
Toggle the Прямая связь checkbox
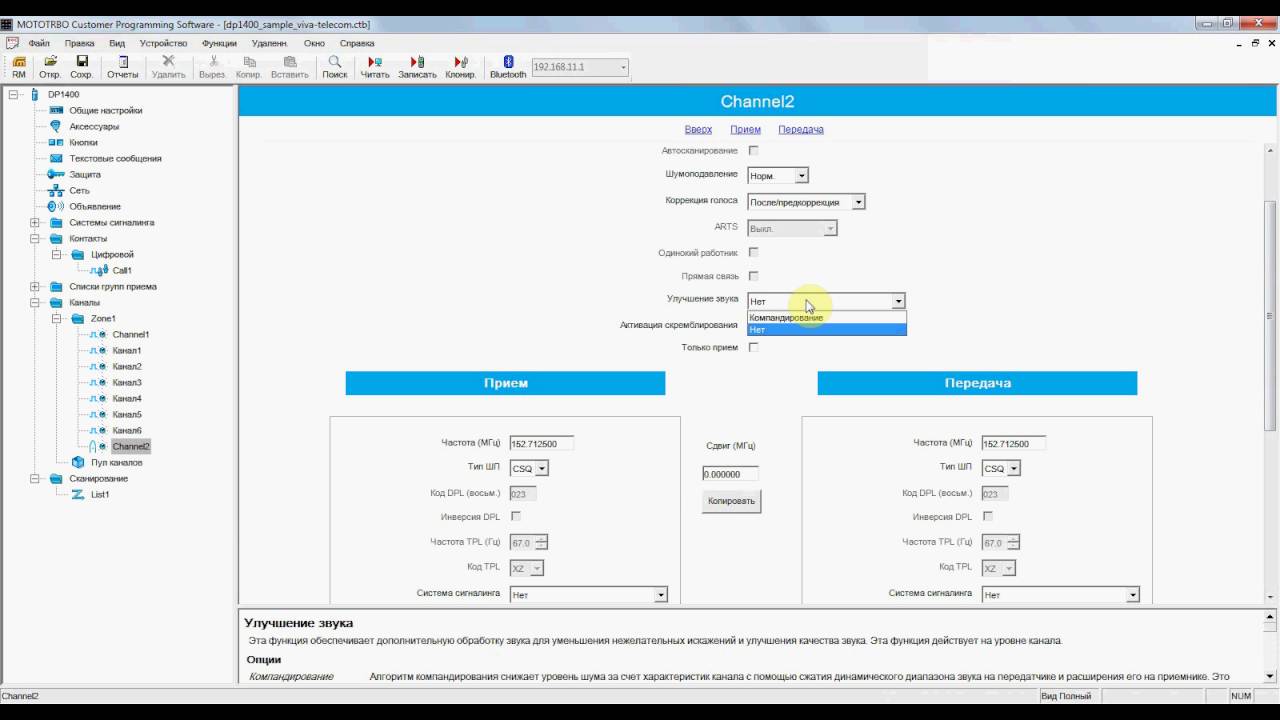point(754,275)
